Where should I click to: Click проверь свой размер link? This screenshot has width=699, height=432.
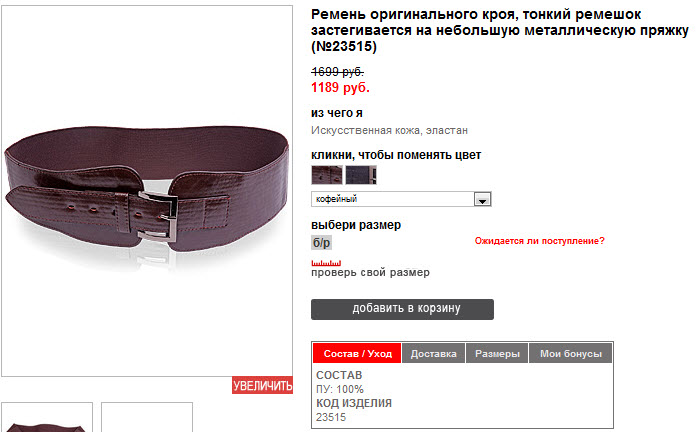pos(370,272)
